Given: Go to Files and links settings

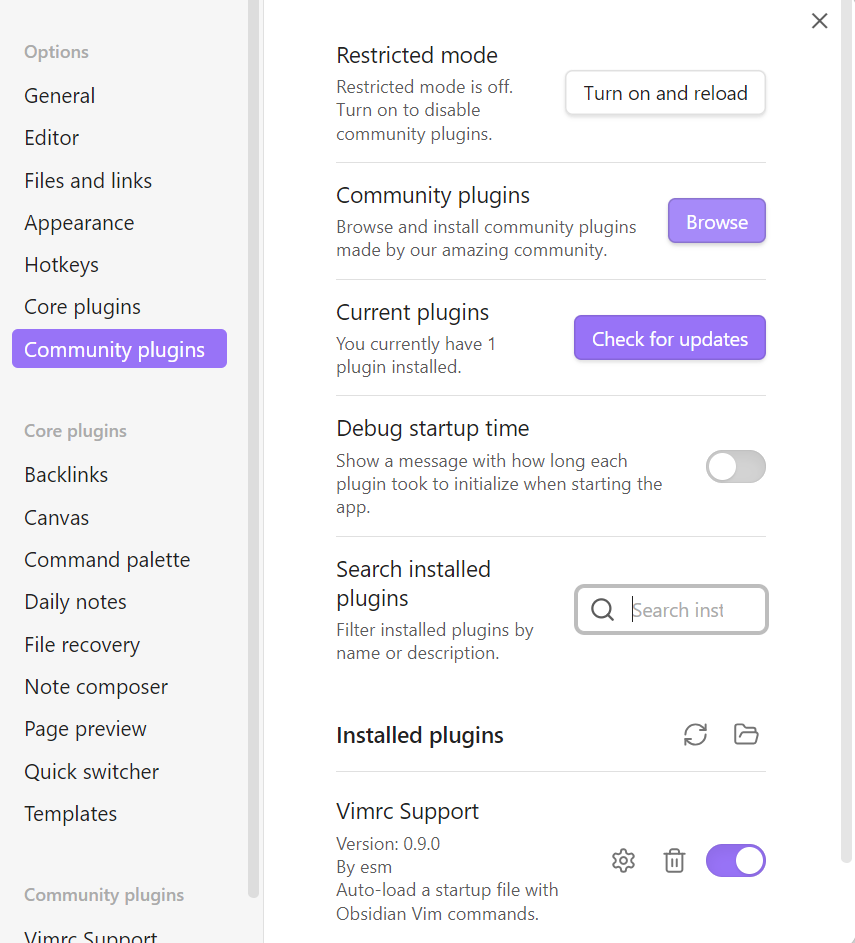Looking at the screenshot, I should pos(88,181).
